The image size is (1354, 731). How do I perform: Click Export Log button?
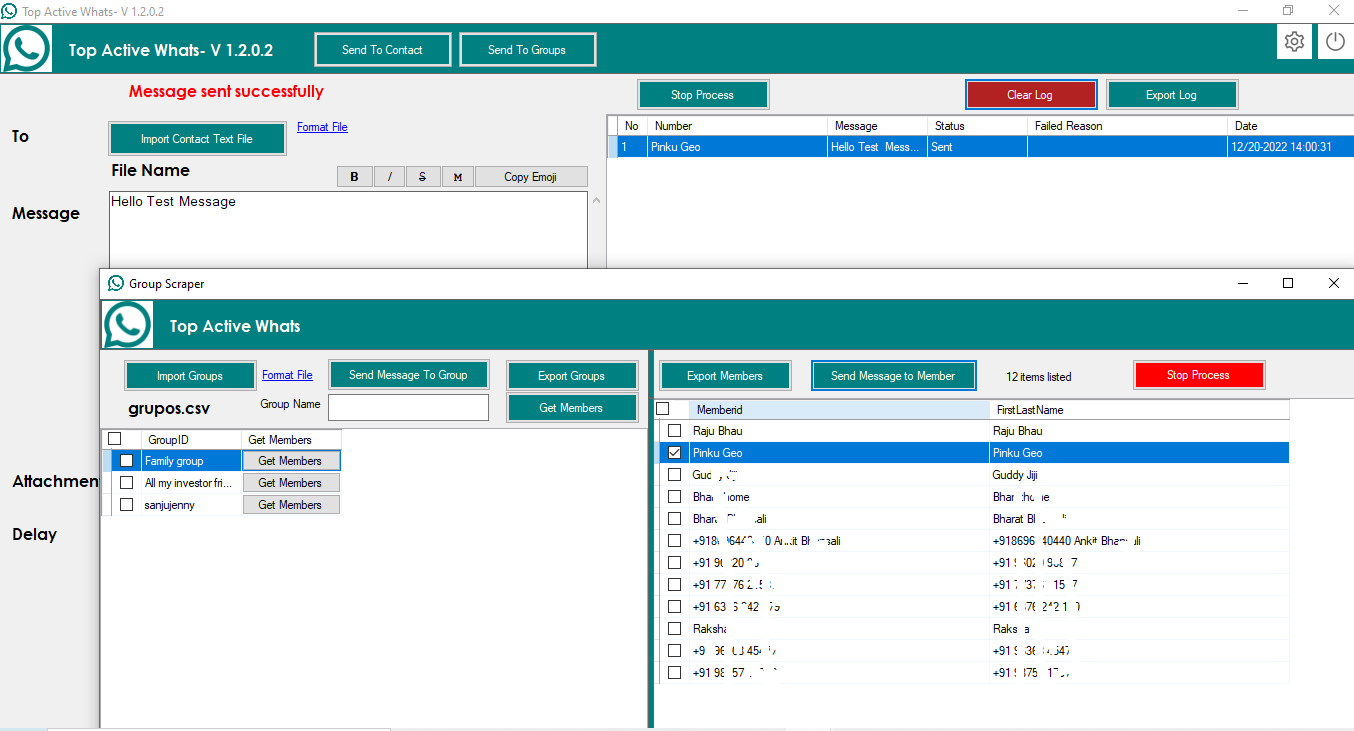1171,95
